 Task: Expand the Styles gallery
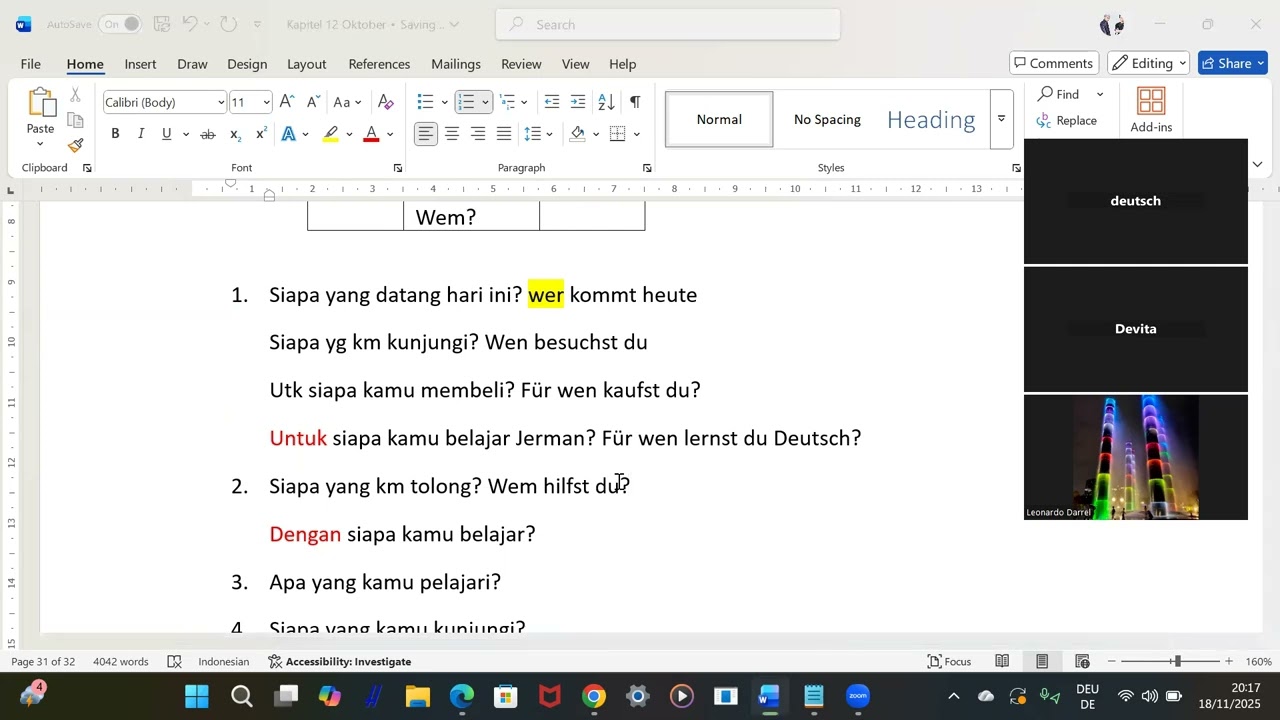(x=1001, y=119)
